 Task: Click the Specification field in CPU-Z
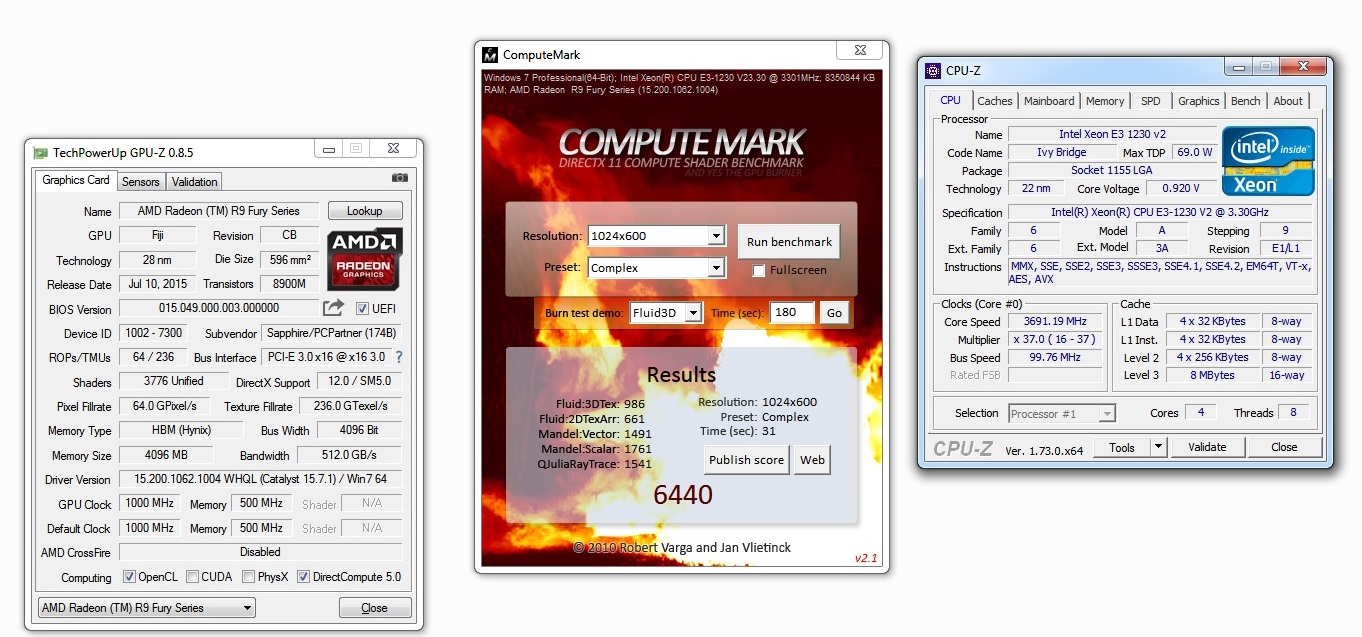1159,213
